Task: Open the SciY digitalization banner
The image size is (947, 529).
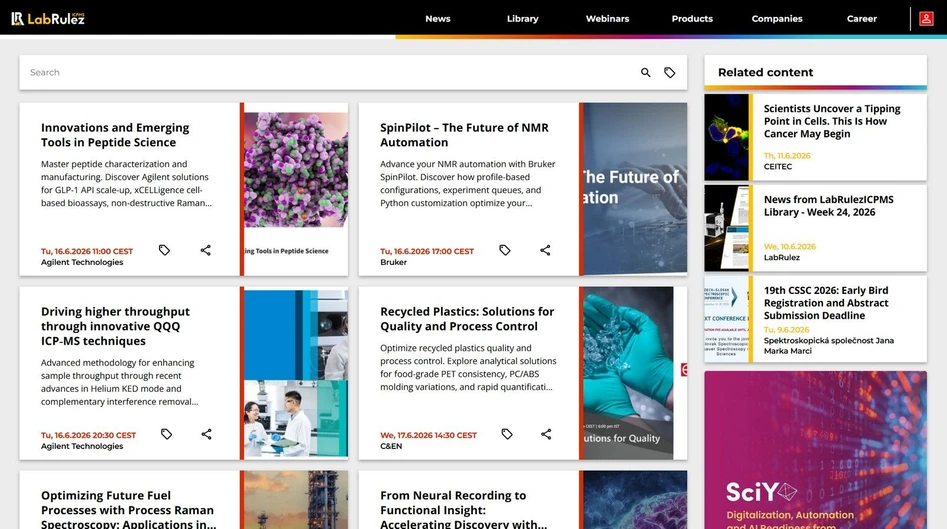Action: [x=815, y=450]
